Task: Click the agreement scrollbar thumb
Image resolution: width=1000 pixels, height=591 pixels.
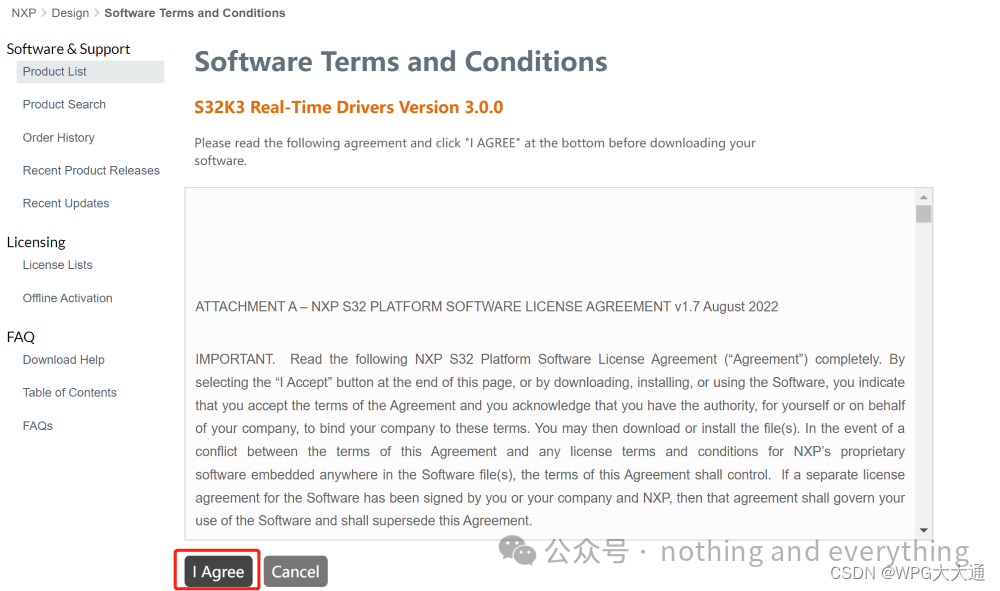Action: click(x=923, y=214)
